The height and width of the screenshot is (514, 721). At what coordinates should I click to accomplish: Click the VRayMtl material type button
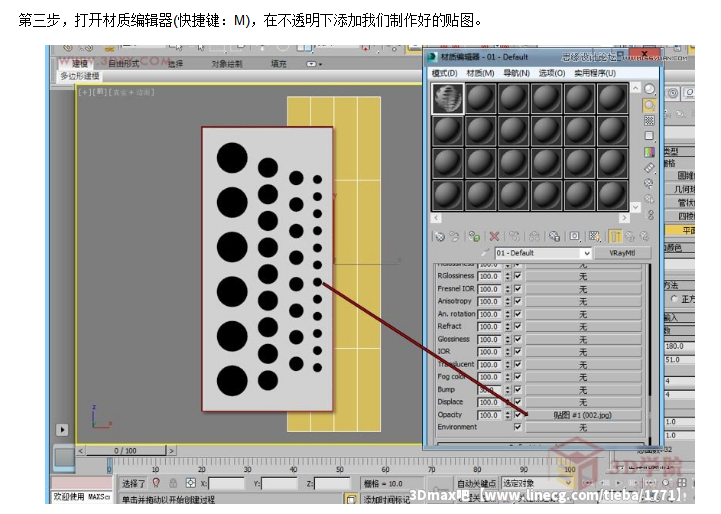[x=622, y=253]
